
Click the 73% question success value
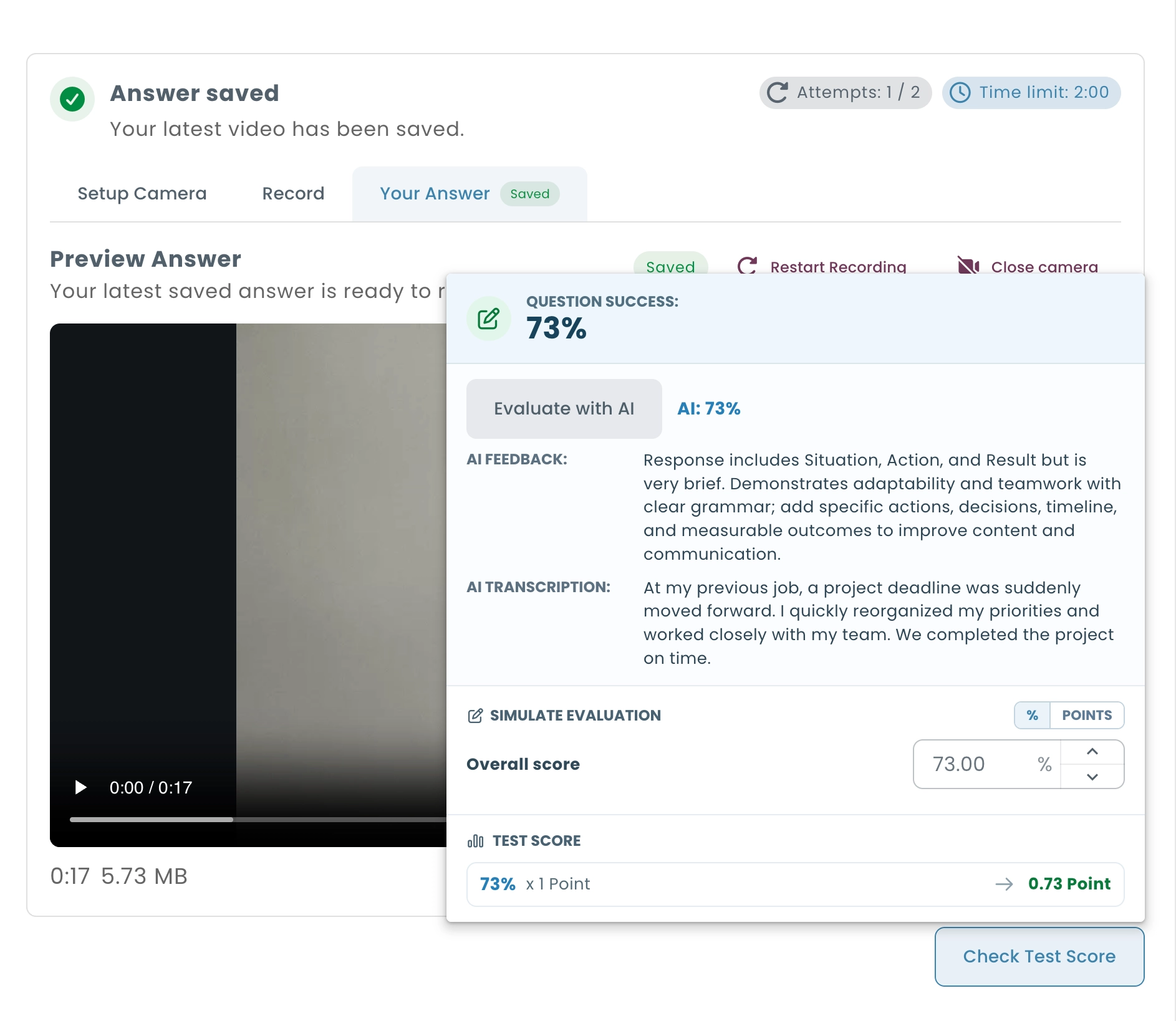tap(556, 328)
